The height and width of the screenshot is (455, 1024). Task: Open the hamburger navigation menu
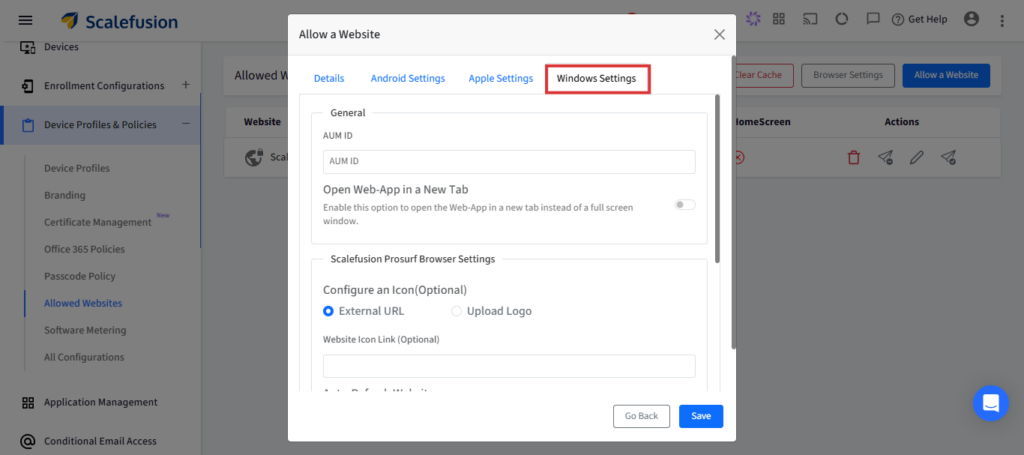tap(25, 21)
